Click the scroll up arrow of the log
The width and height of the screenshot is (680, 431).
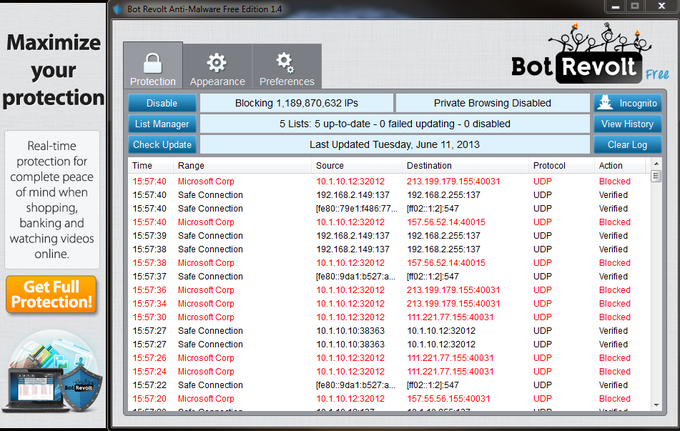656,164
